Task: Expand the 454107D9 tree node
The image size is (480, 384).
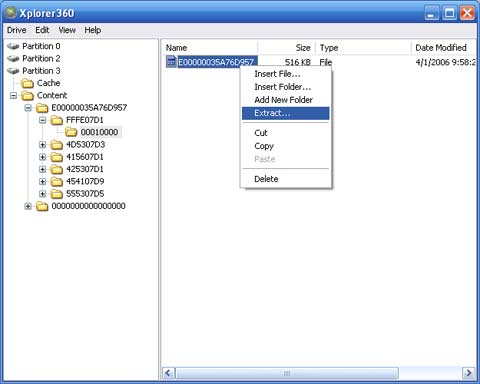Action: [43, 182]
